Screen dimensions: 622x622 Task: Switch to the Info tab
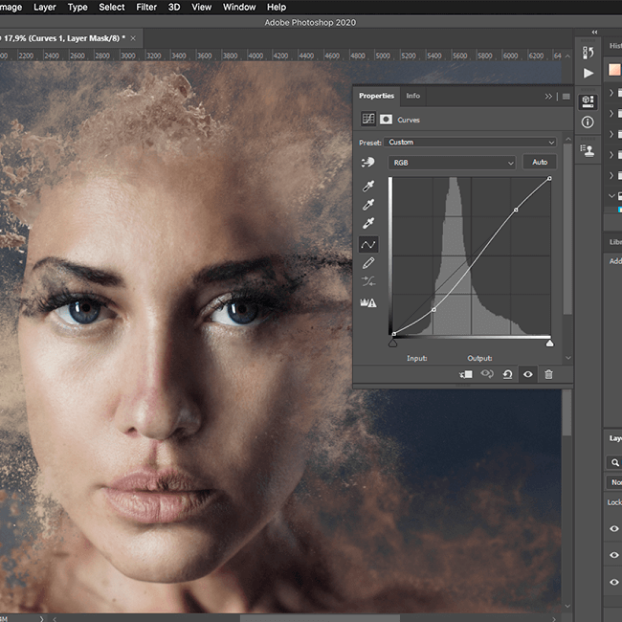[413, 96]
